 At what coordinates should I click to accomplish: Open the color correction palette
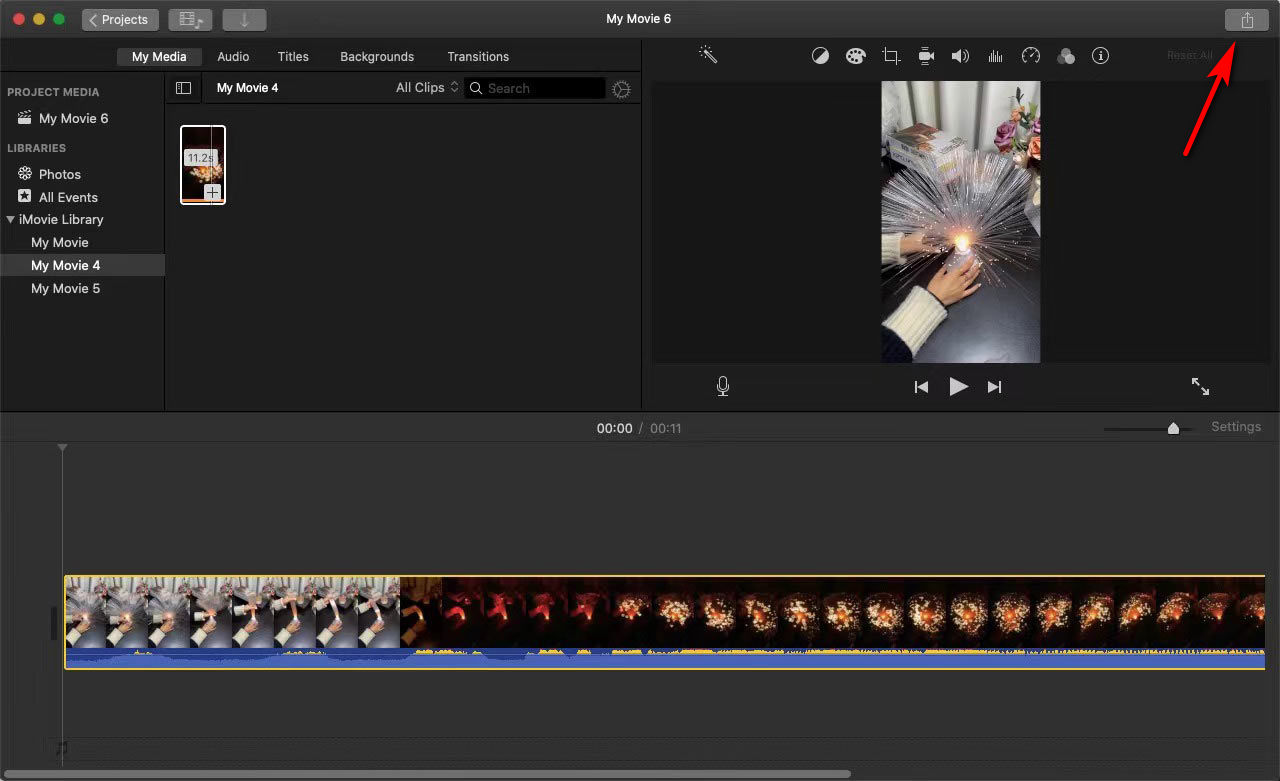pos(855,56)
